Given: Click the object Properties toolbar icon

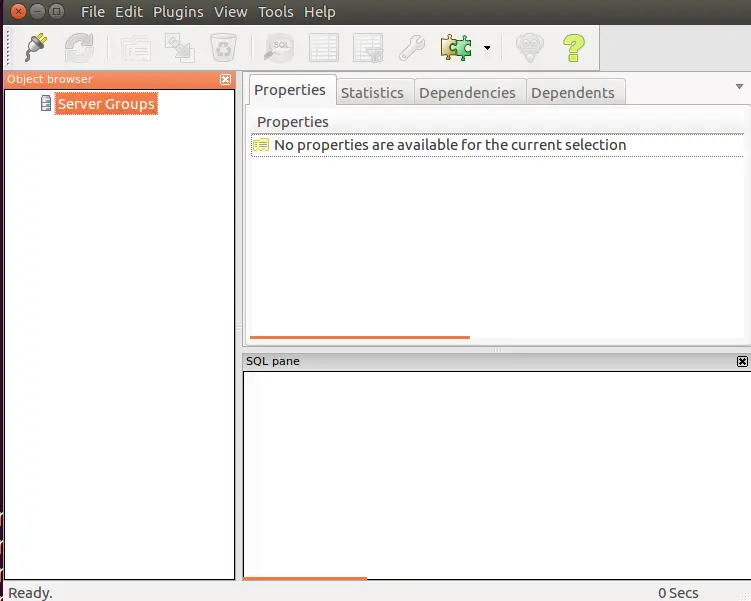Looking at the screenshot, I should 136,47.
